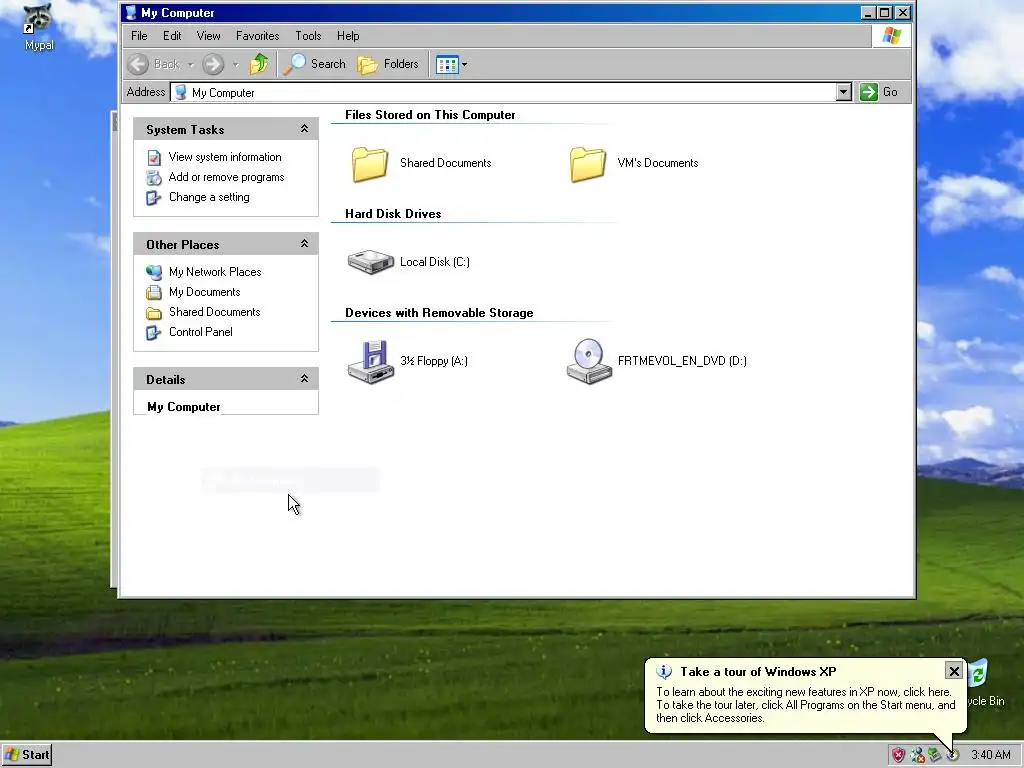Open the Add or remove programs link
The width and height of the screenshot is (1024, 768).
(227, 178)
